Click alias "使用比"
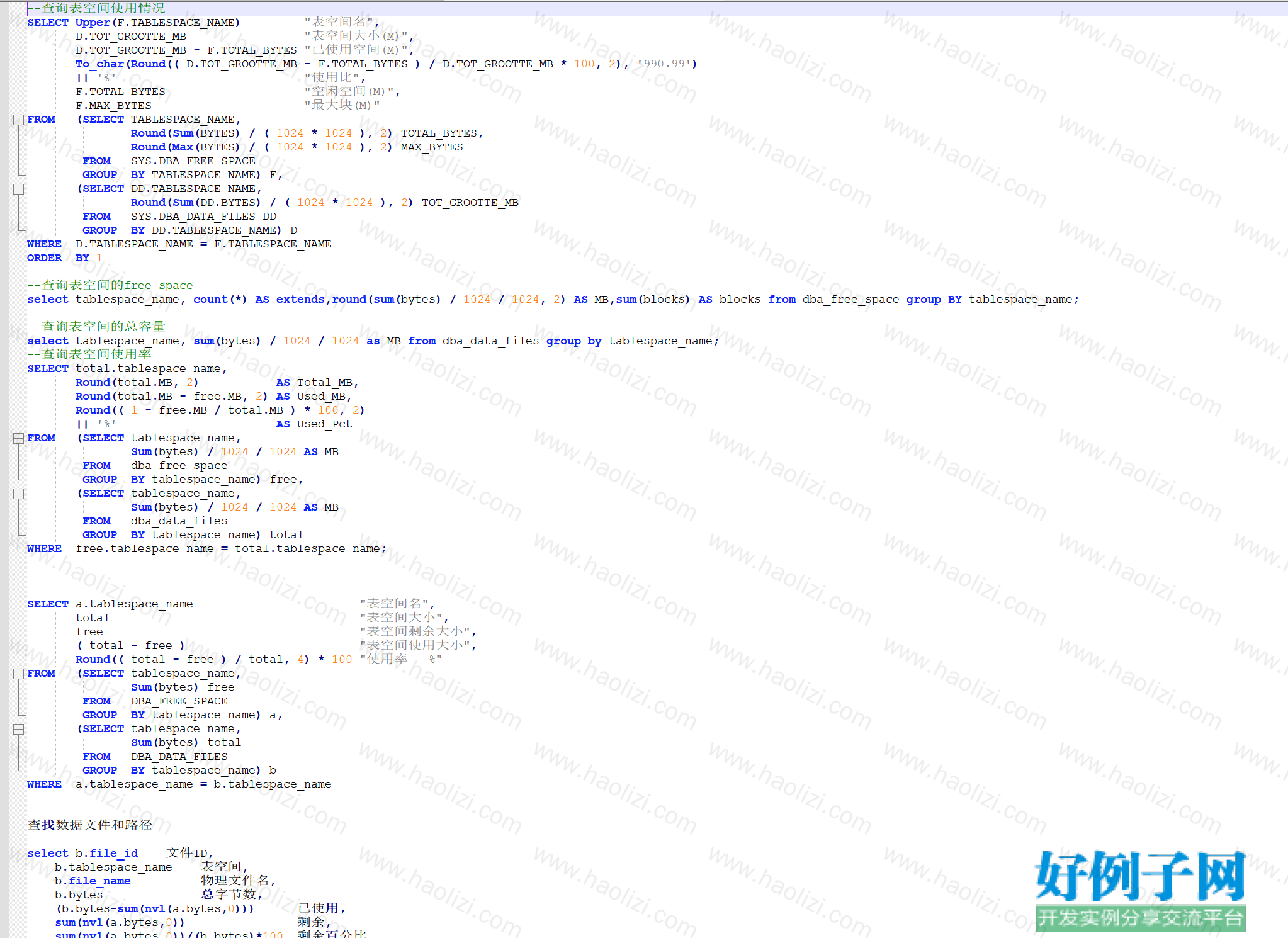Viewport: 1288px width, 938px height. 332,77
